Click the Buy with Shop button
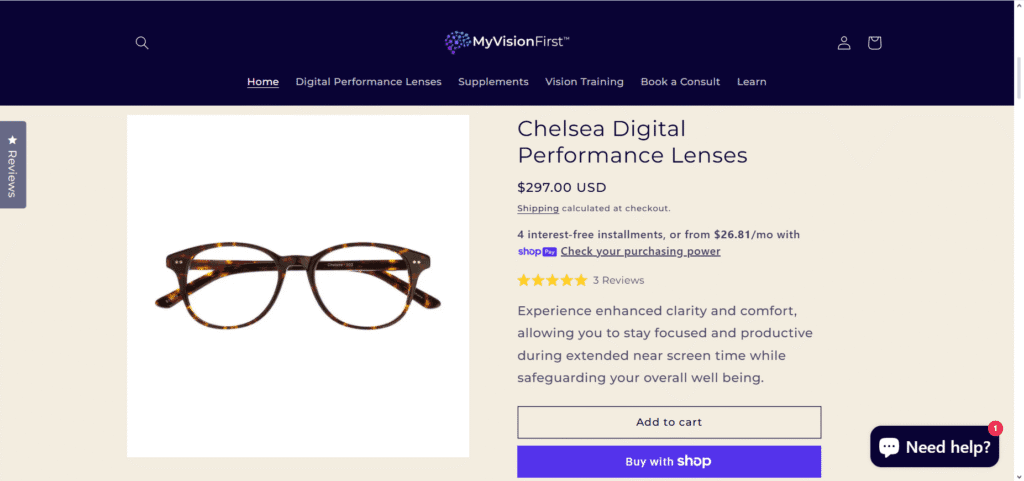 pyautogui.click(x=668, y=461)
